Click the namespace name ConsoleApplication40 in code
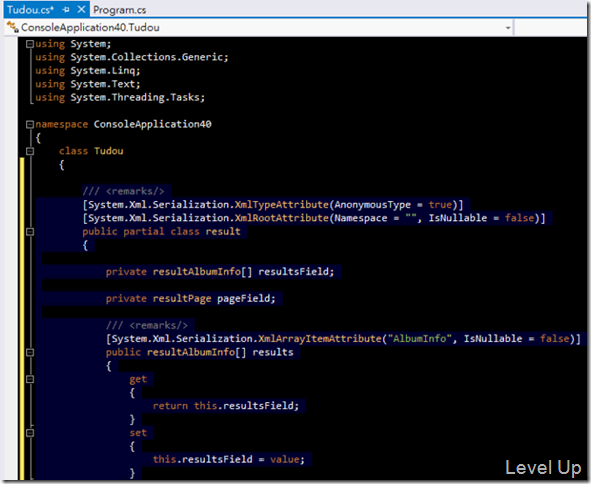The height and width of the screenshot is (484, 591). (x=152, y=124)
